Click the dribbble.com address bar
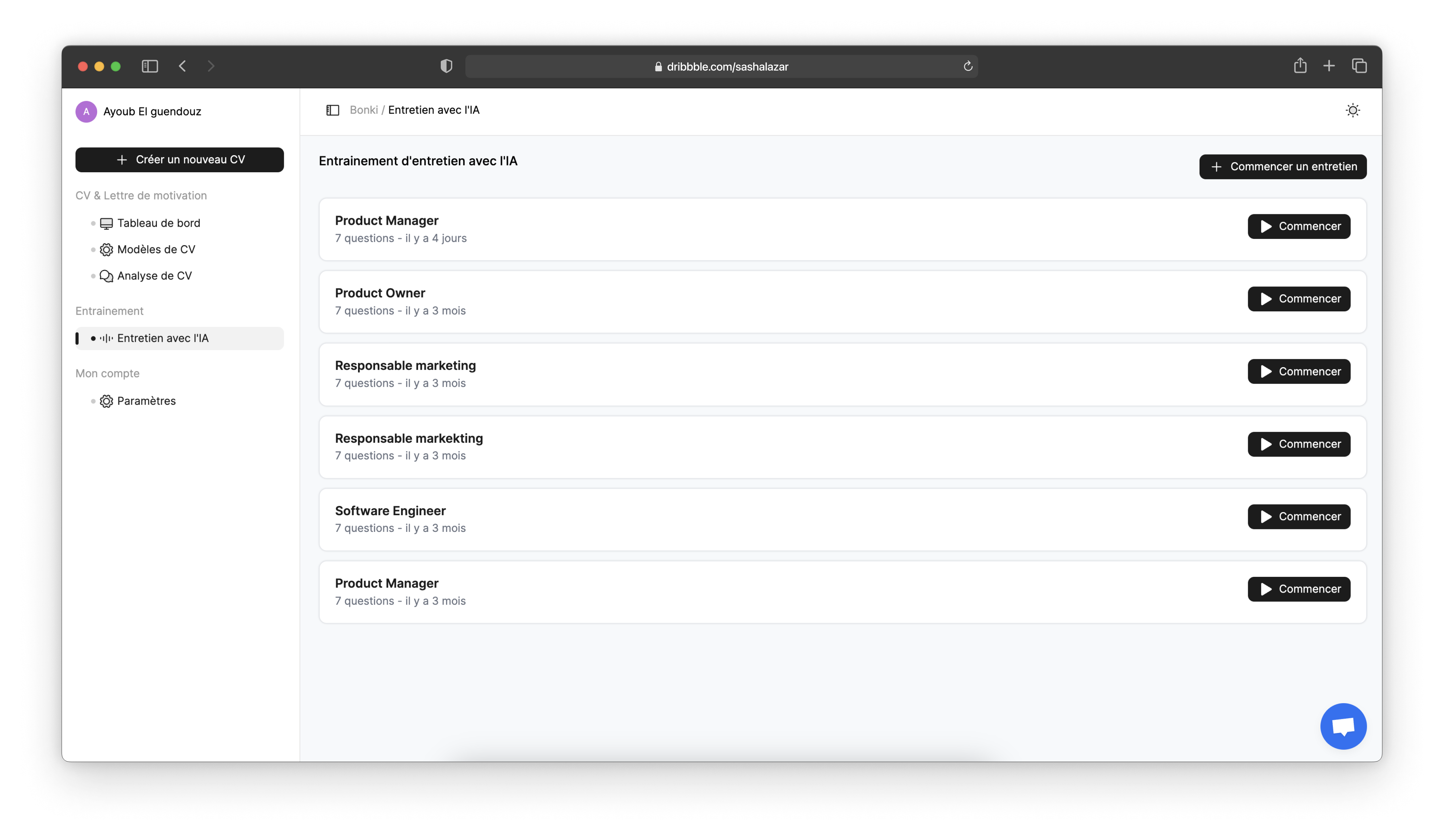Screen dimensions: 1444x840 click(x=721, y=67)
